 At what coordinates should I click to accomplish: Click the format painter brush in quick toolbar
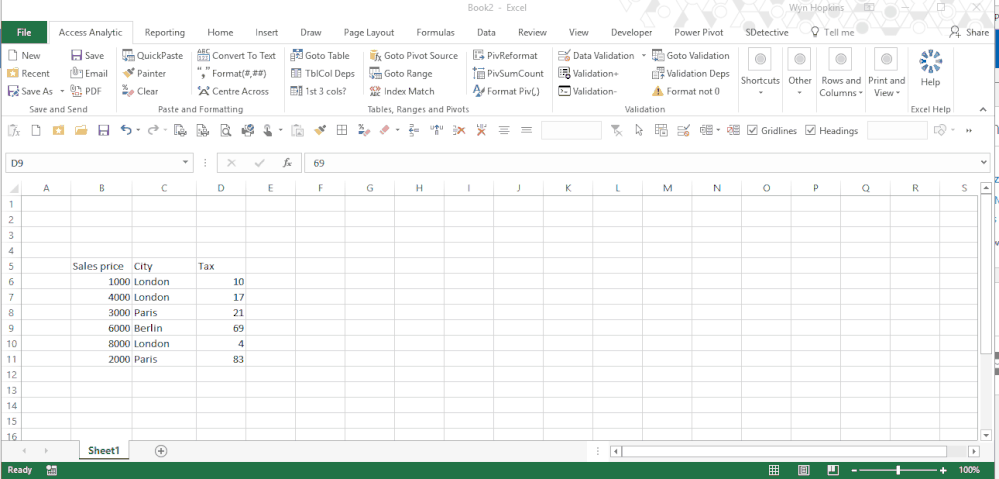pos(320,131)
